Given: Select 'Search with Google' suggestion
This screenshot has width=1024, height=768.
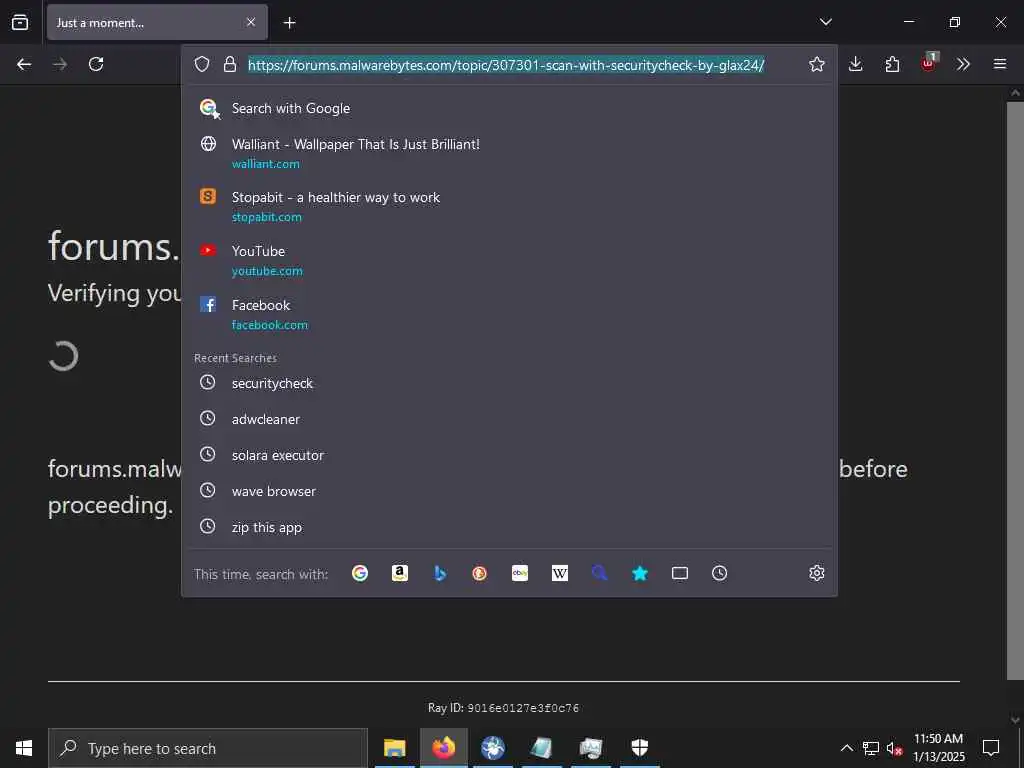Looking at the screenshot, I should [x=509, y=108].
